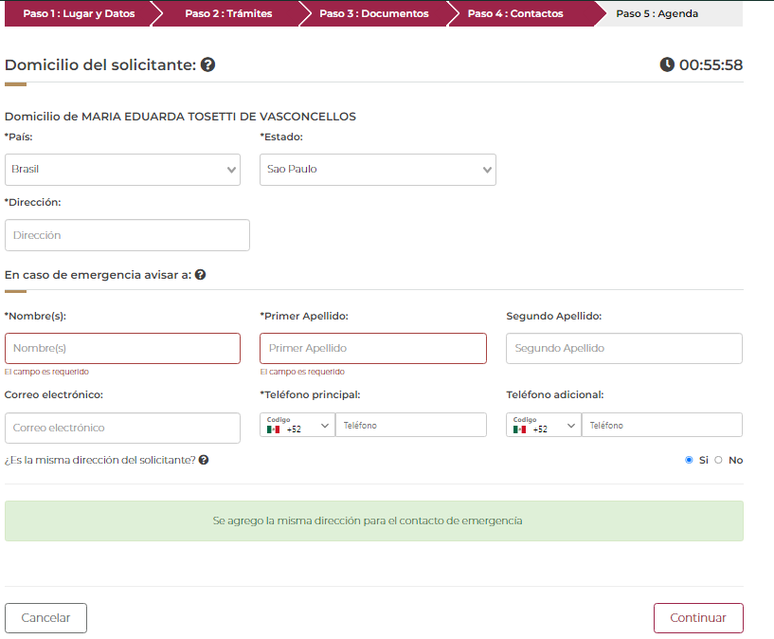Select the No radio button
This screenshot has height=639, width=774.
click(x=718, y=460)
